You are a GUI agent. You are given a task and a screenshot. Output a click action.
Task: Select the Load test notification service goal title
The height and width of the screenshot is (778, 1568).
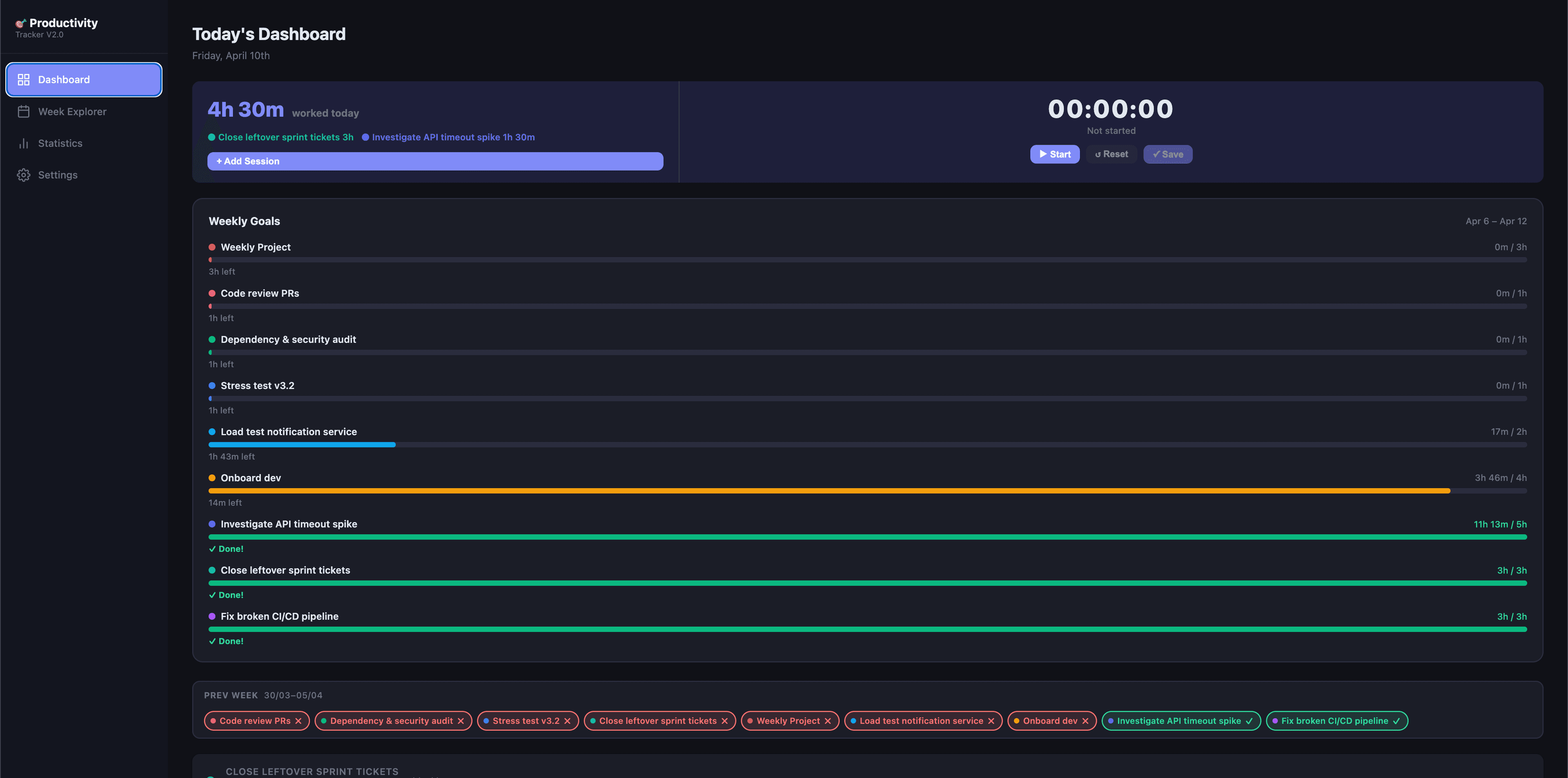(289, 432)
